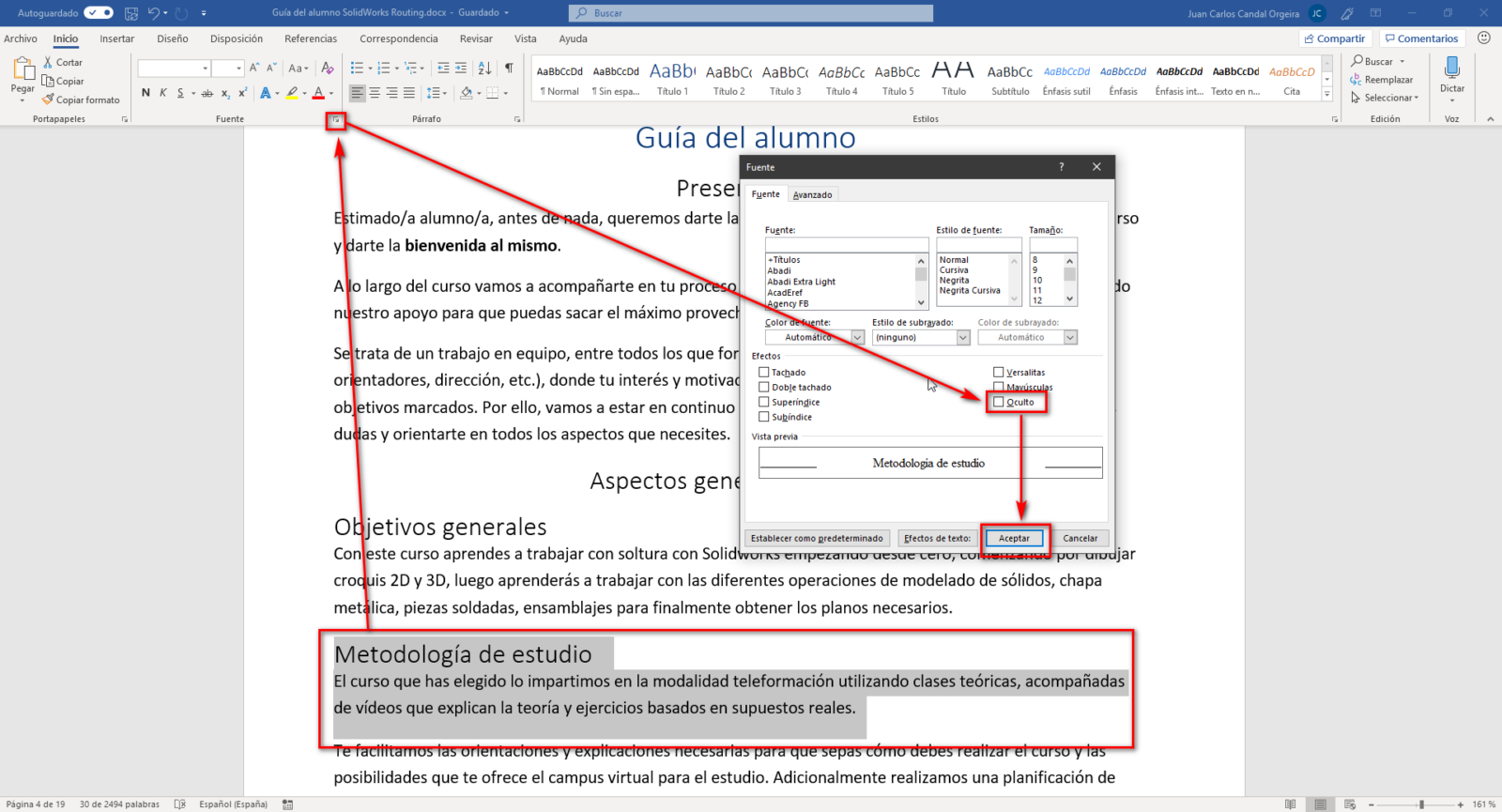Tick the Superíndice checkbox
Screen dimensions: 1502x812
coord(764,402)
